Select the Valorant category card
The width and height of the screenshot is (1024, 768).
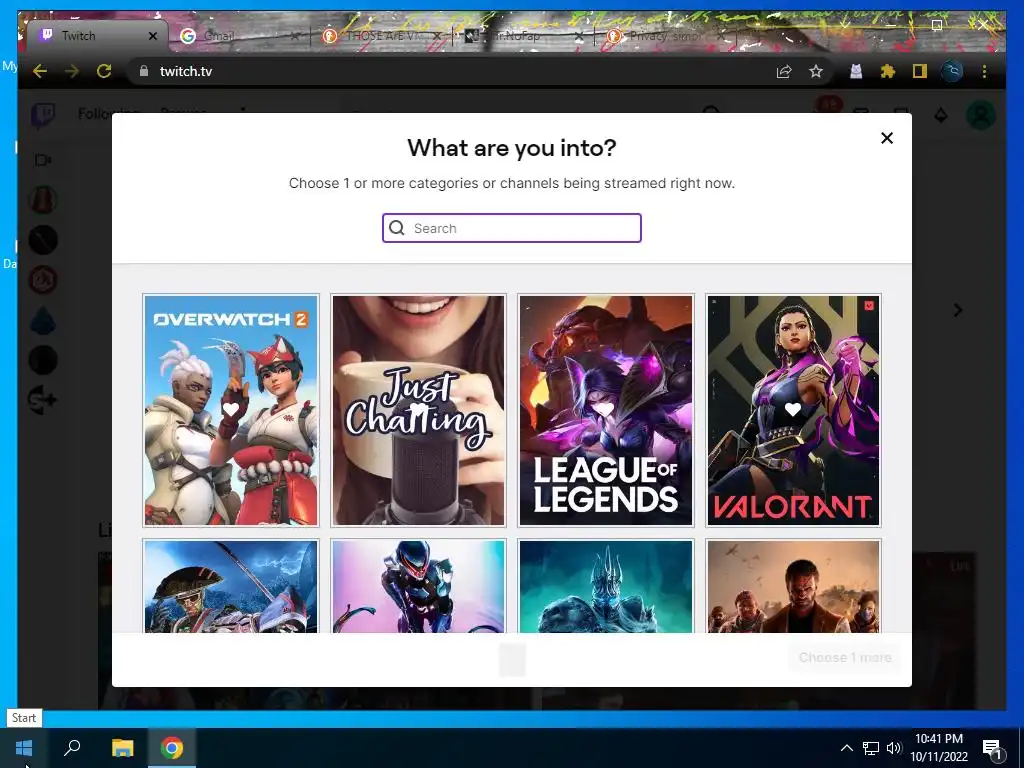(793, 410)
